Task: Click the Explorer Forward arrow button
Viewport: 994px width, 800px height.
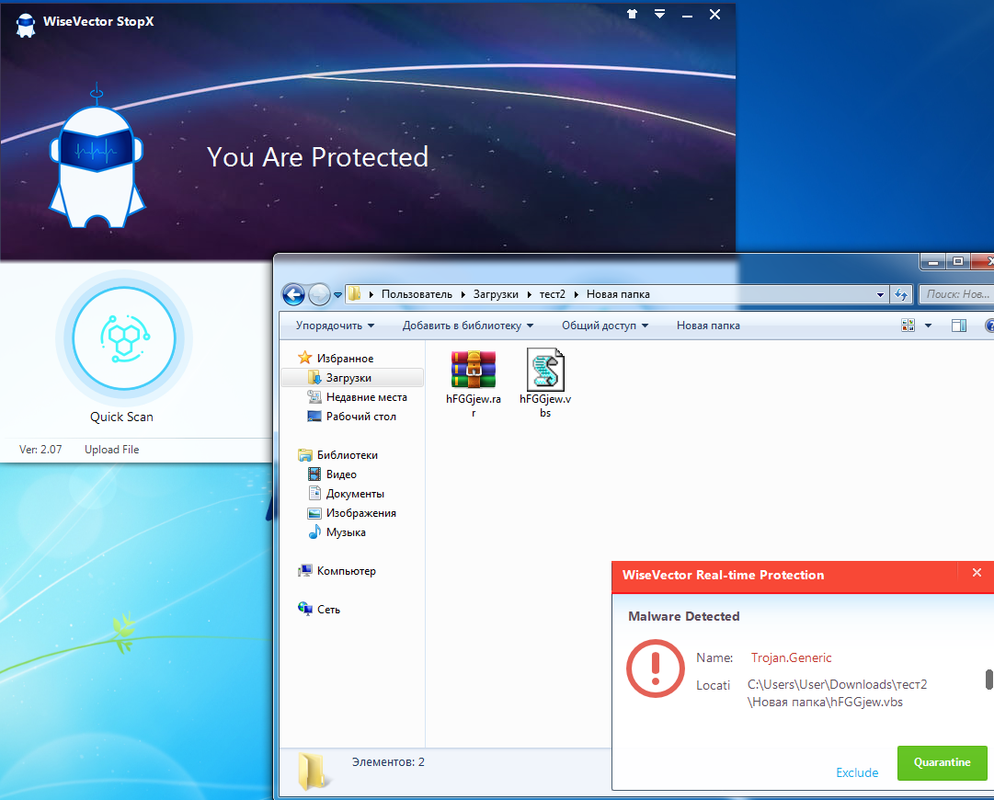Action: 320,294
